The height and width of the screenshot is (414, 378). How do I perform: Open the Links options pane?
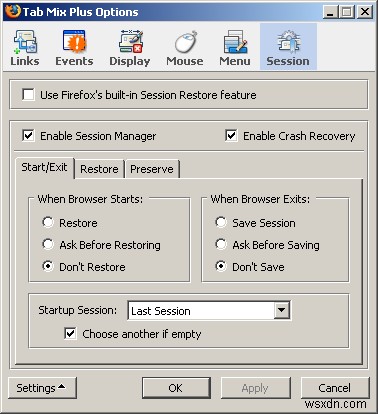pyautogui.click(x=25, y=47)
